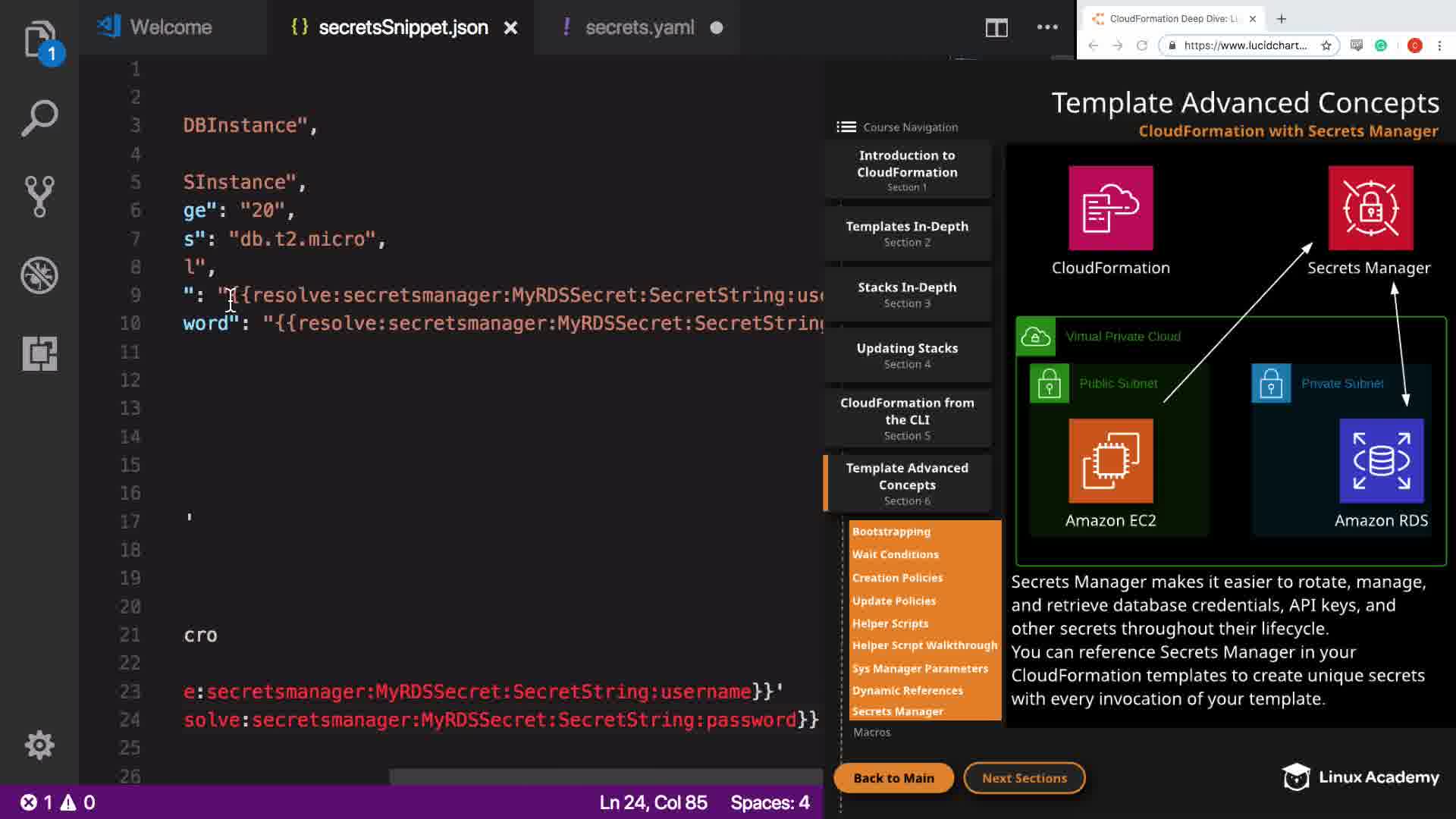This screenshot has width=1456, height=819.
Task: Collapse Template Advanced Concepts Section 6
Action: coord(907,483)
